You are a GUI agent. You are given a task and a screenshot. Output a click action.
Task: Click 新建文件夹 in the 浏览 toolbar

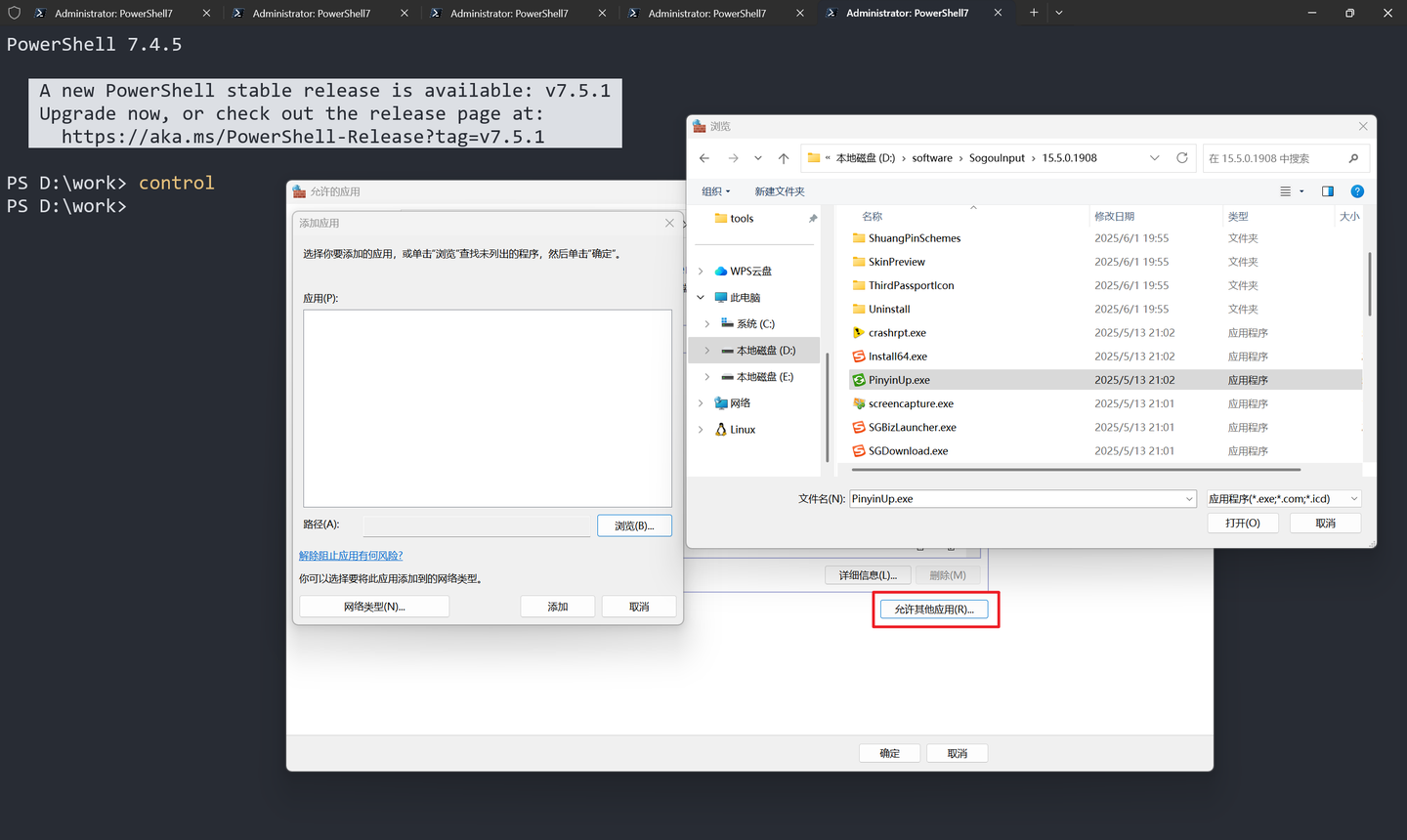(780, 191)
